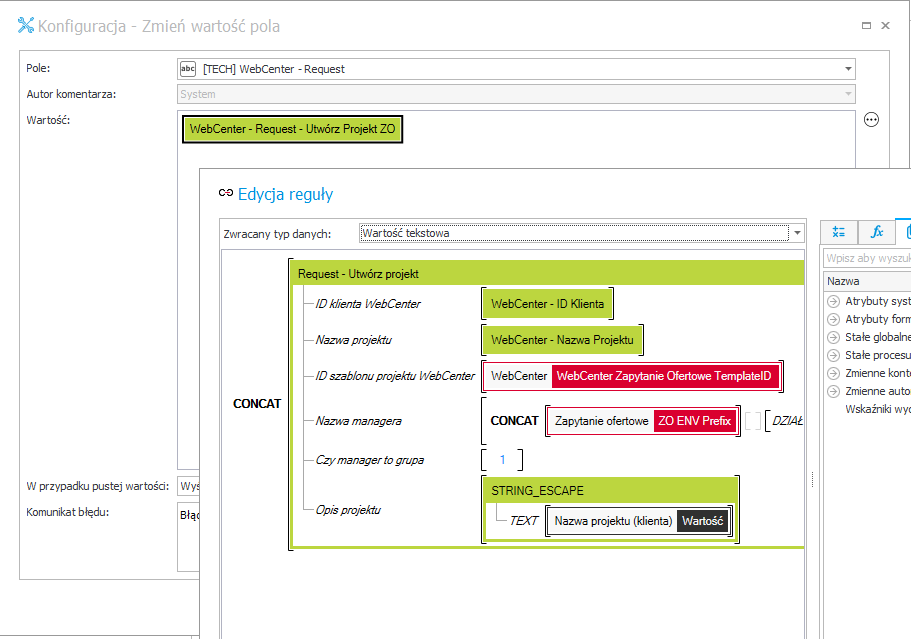The width and height of the screenshot is (911, 639).
Task: Click the ID klienta WebCenter parameter label
Action: coord(368,304)
